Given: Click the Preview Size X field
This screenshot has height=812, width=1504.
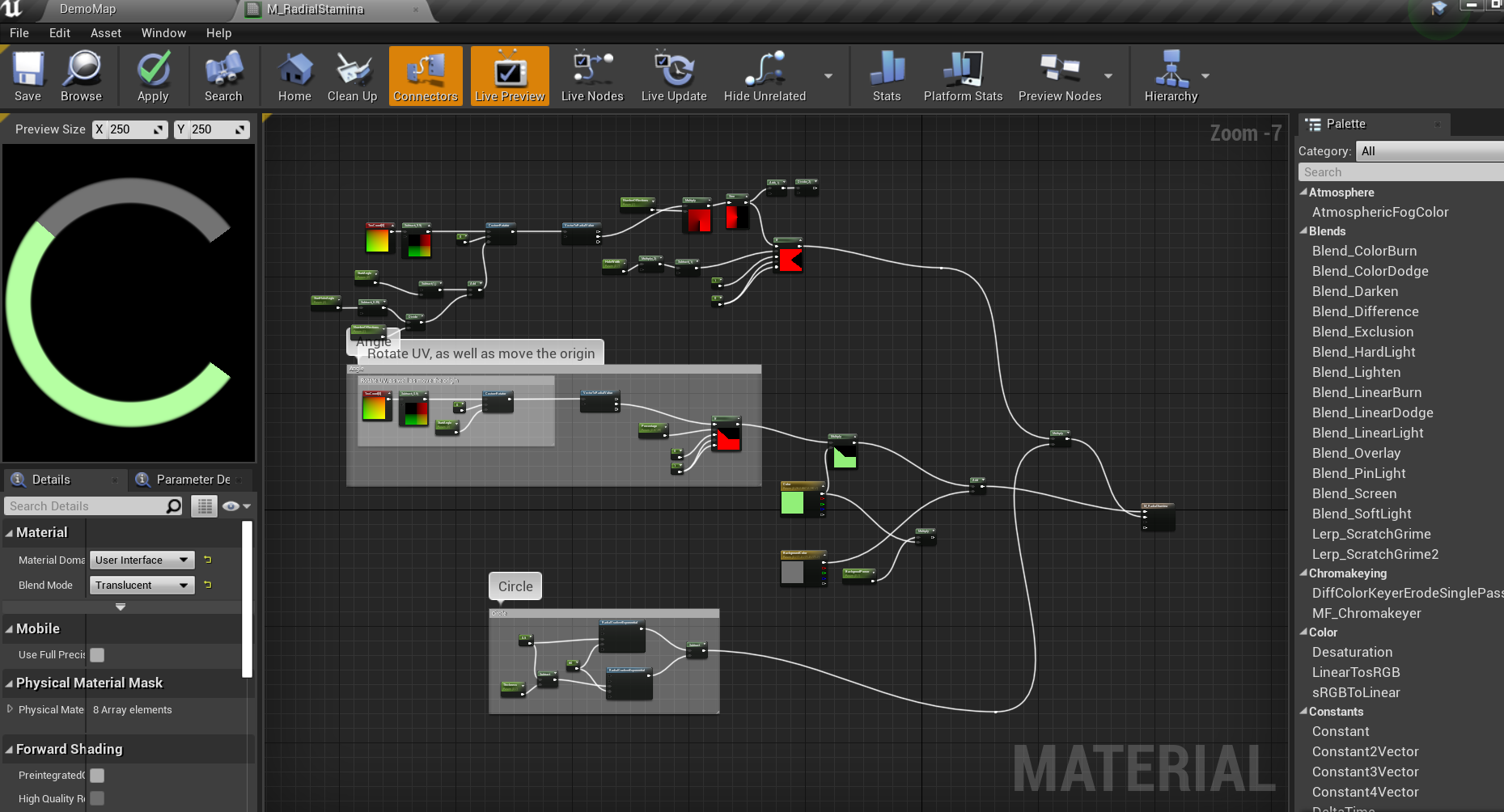Looking at the screenshot, I should click(x=129, y=129).
